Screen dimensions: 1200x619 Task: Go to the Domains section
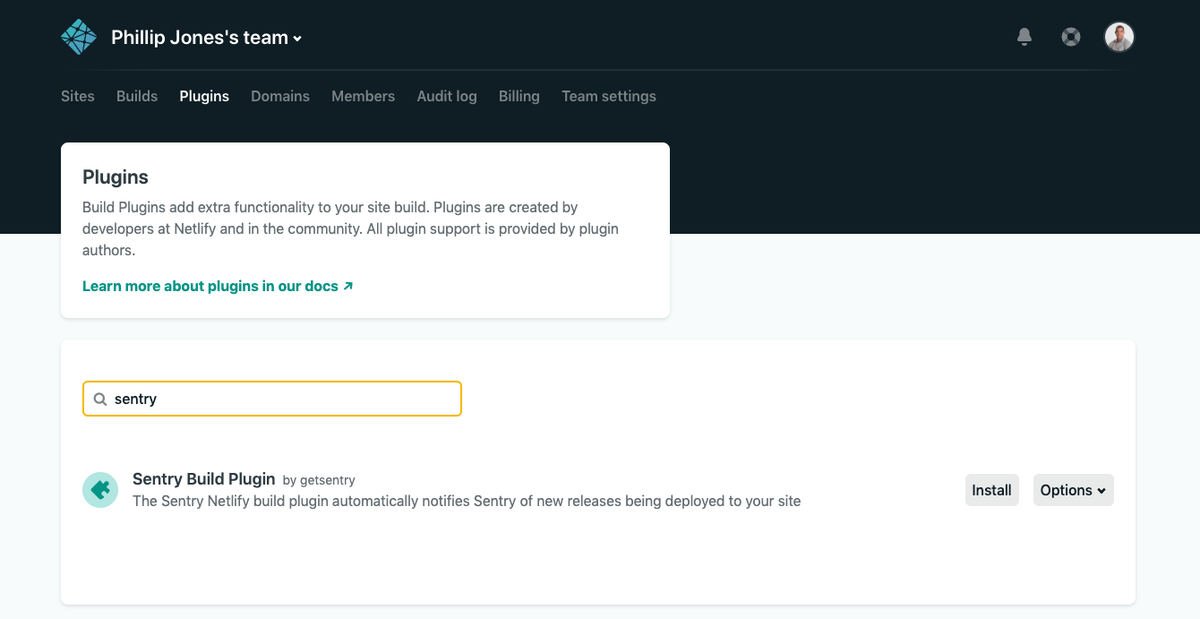click(280, 96)
